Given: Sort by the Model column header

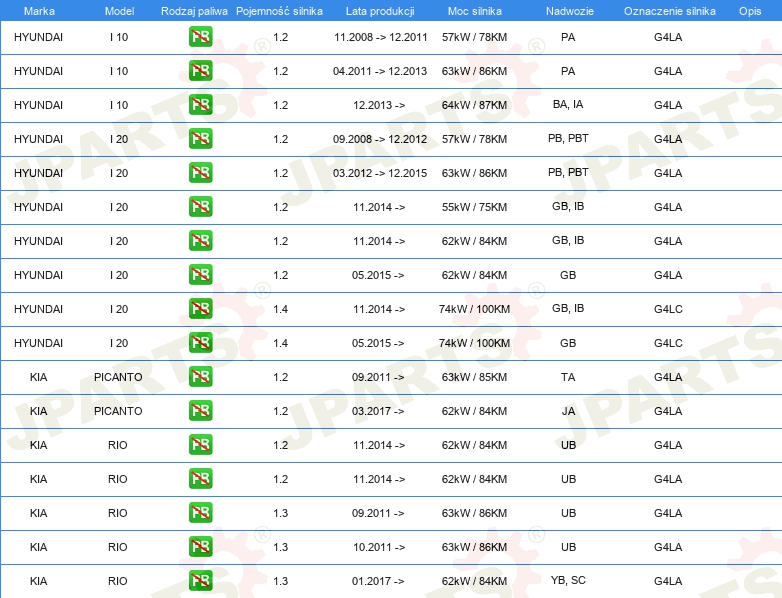Looking at the screenshot, I should tap(119, 11).
